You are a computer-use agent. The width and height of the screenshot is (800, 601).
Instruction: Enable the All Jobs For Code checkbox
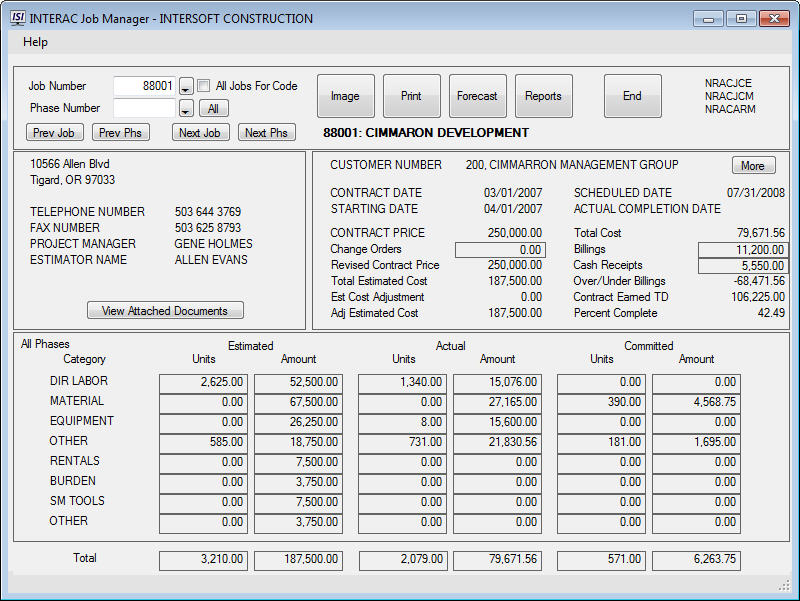(x=203, y=86)
